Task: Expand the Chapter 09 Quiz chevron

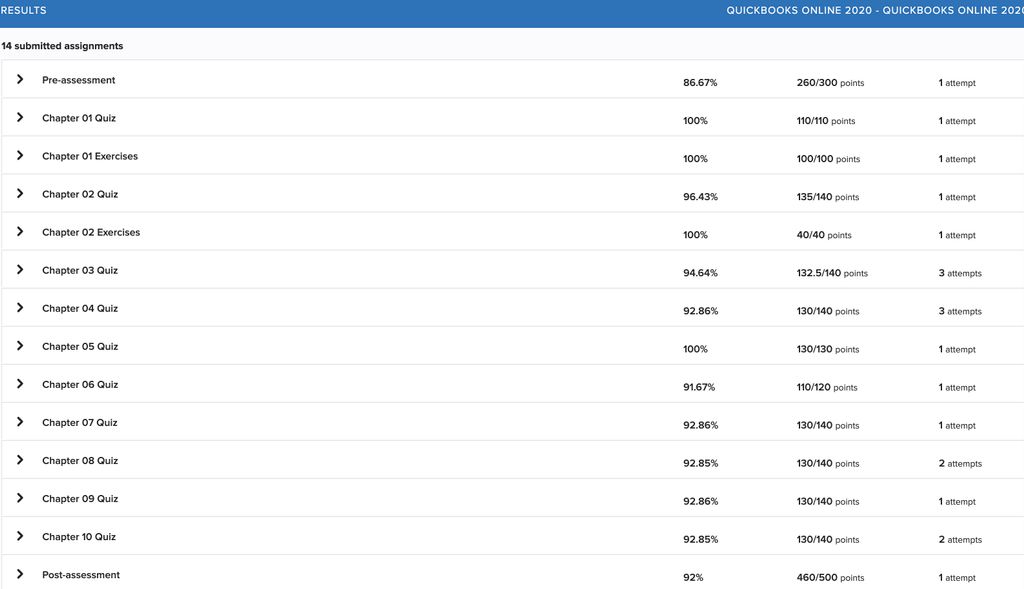Action: (x=20, y=498)
